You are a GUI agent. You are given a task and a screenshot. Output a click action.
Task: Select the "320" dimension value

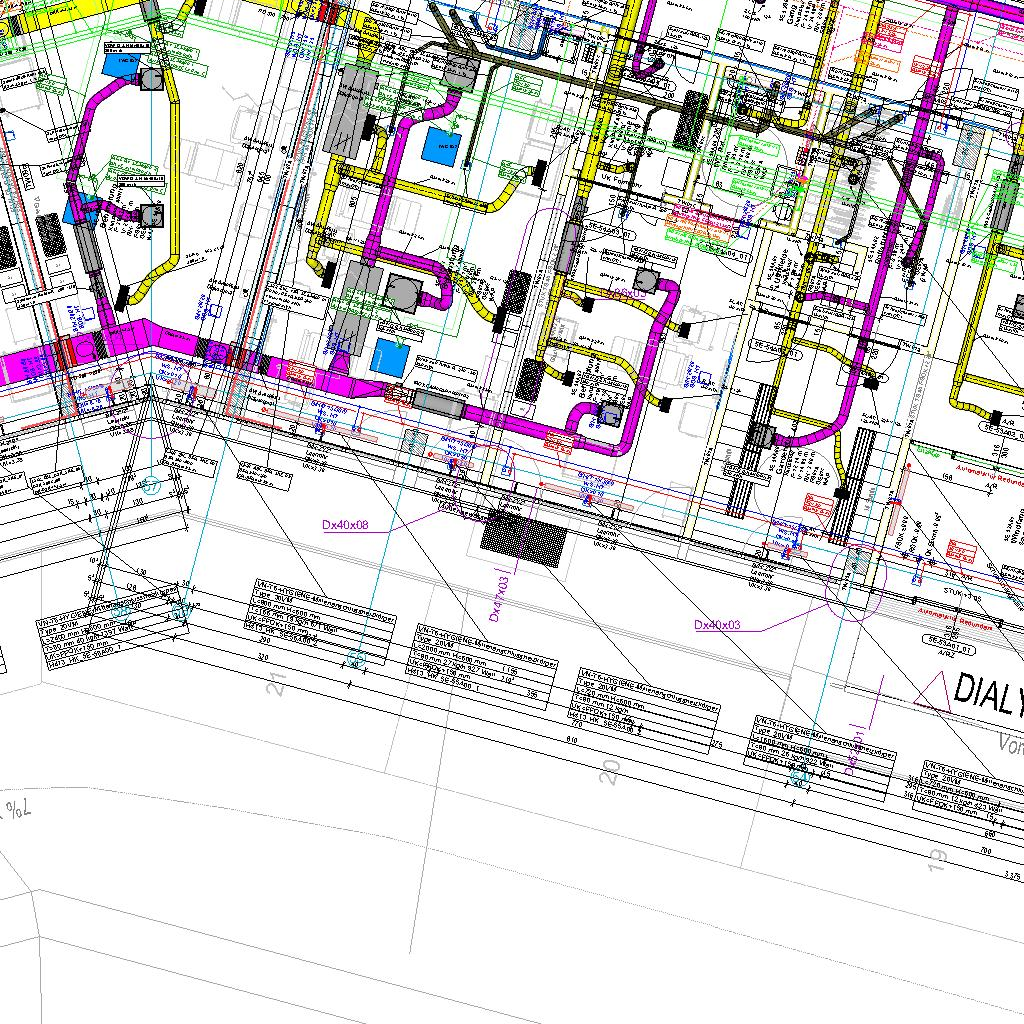(x=263, y=656)
